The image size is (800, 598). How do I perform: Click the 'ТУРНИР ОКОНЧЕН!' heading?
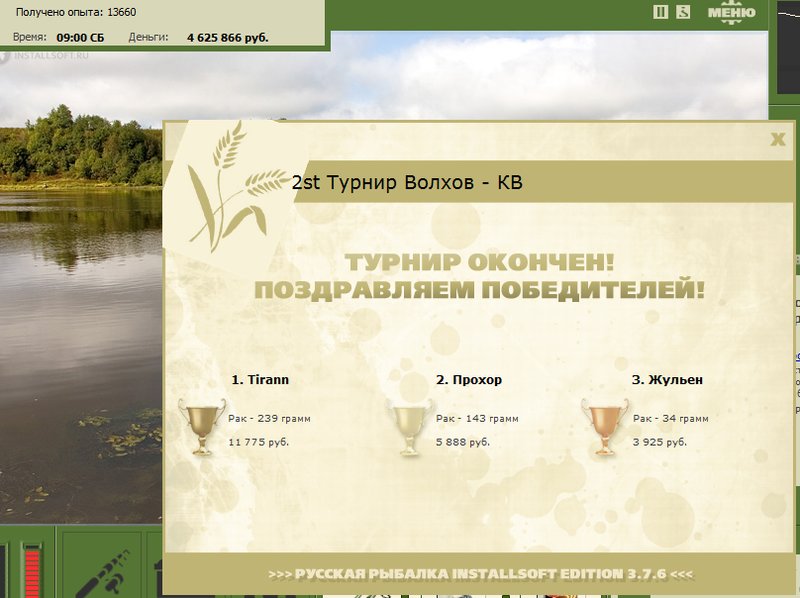coord(480,262)
